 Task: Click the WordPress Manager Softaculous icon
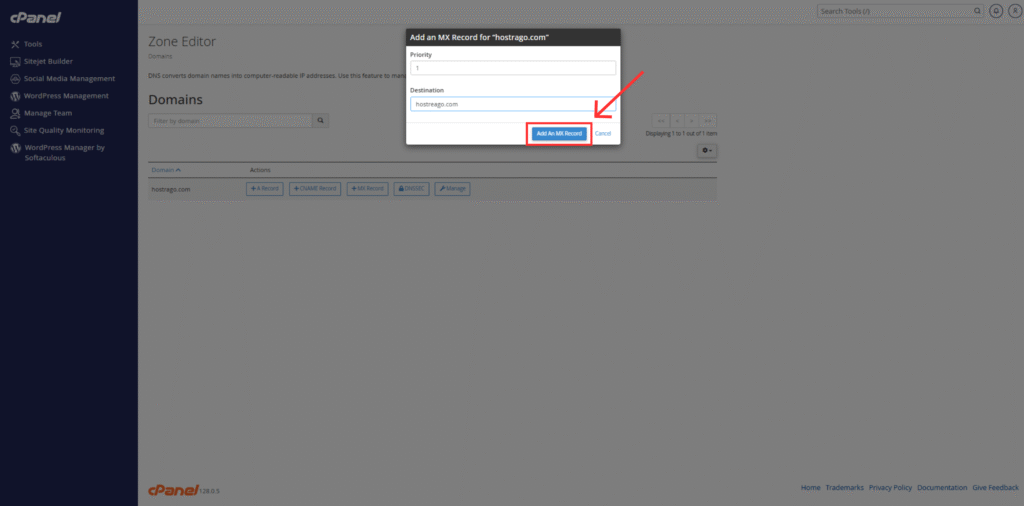(16, 148)
